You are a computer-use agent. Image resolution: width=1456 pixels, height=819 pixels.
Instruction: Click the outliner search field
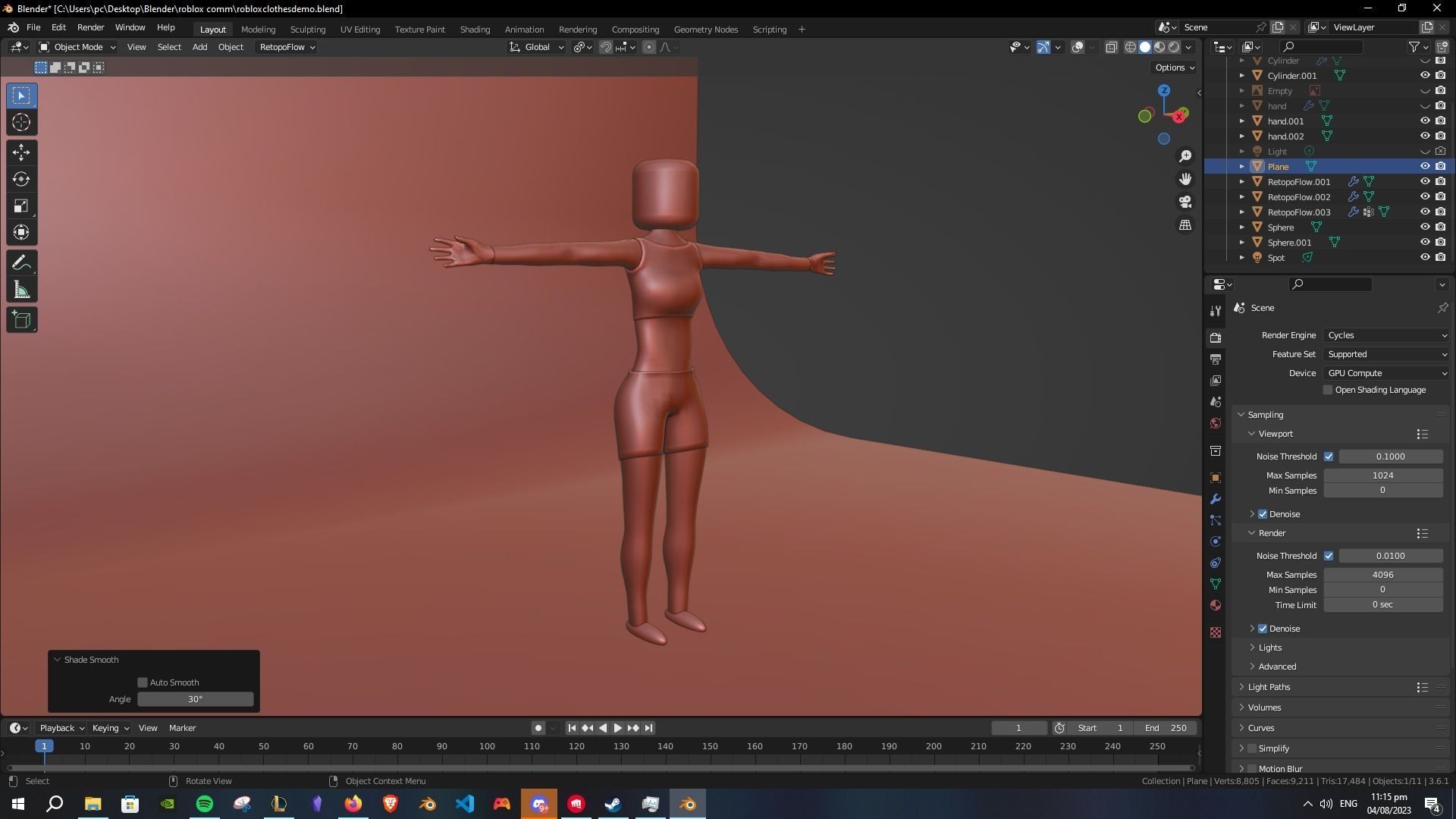click(1320, 47)
